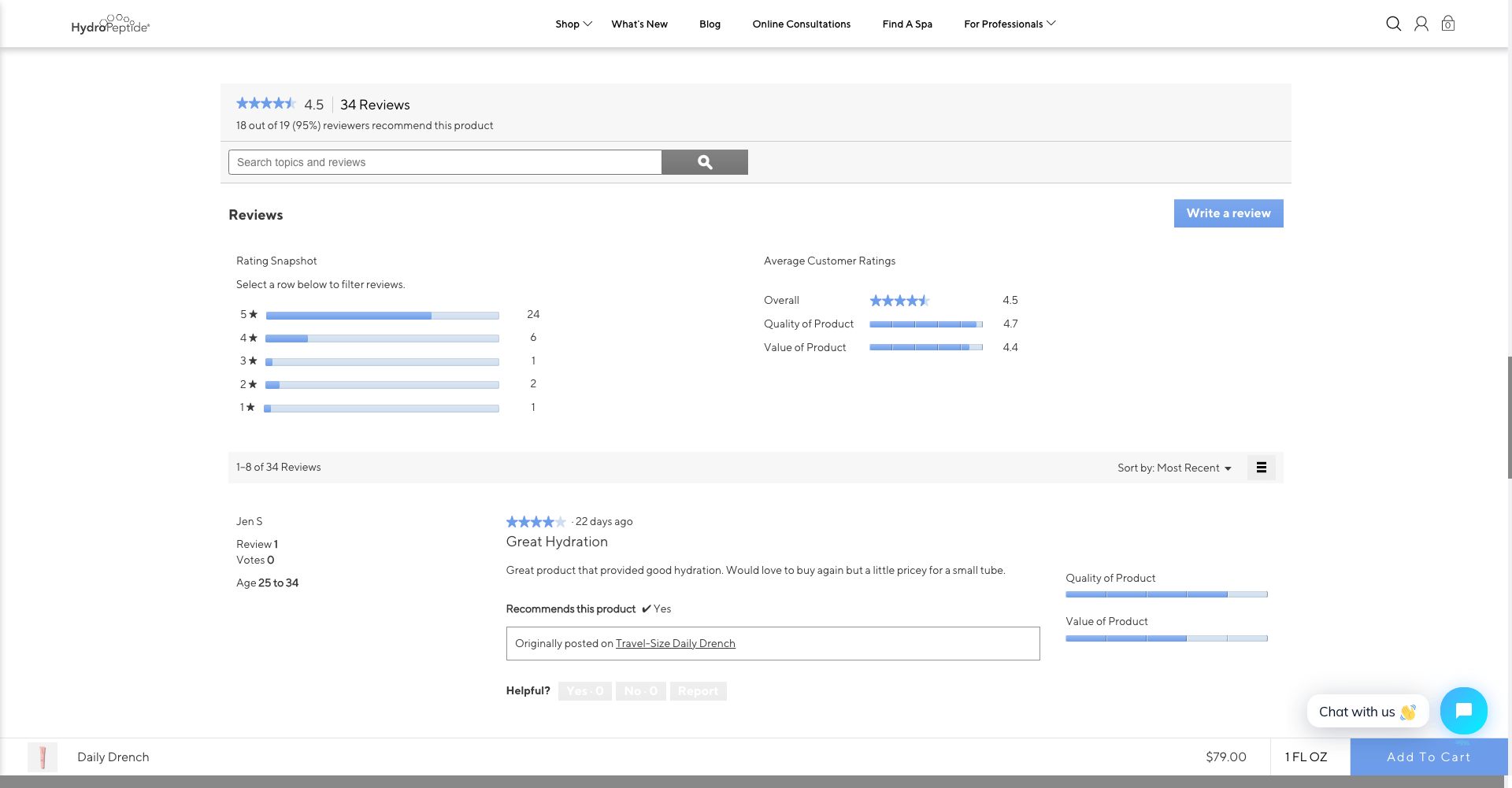
Task: Go to What's New page
Action: 639,24
